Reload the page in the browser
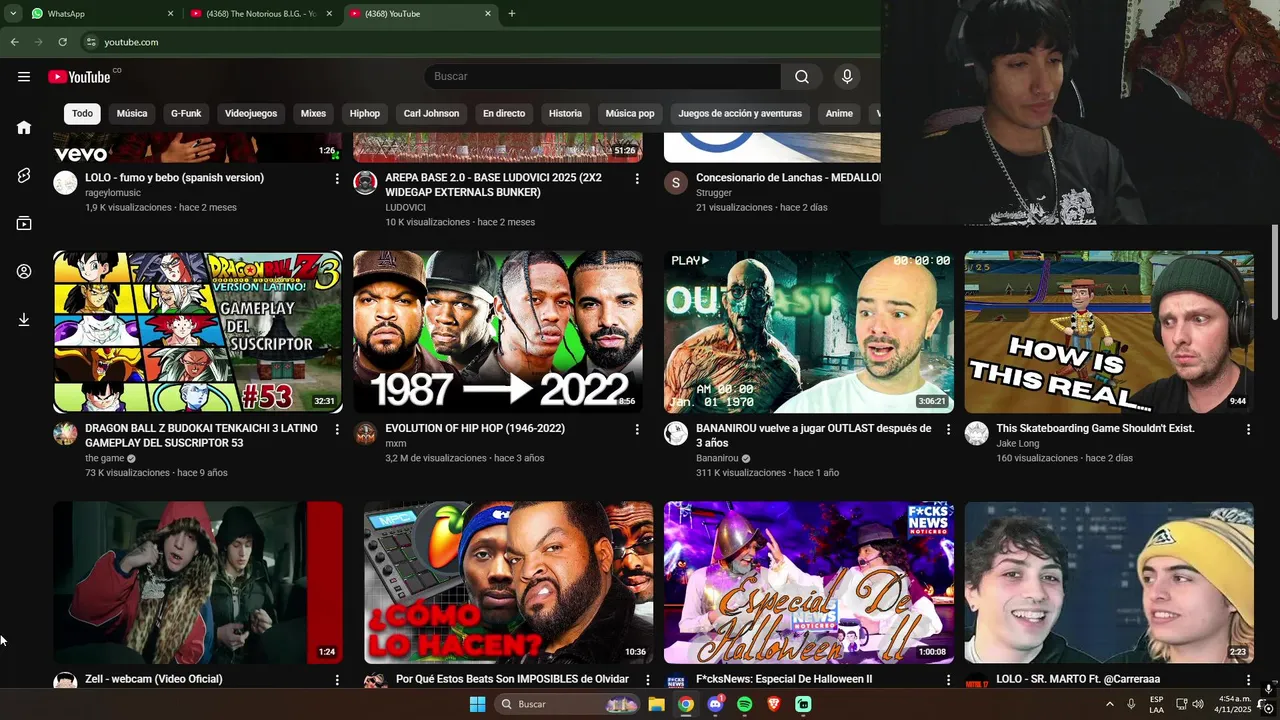The image size is (1280, 720). (x=62, y=42)
